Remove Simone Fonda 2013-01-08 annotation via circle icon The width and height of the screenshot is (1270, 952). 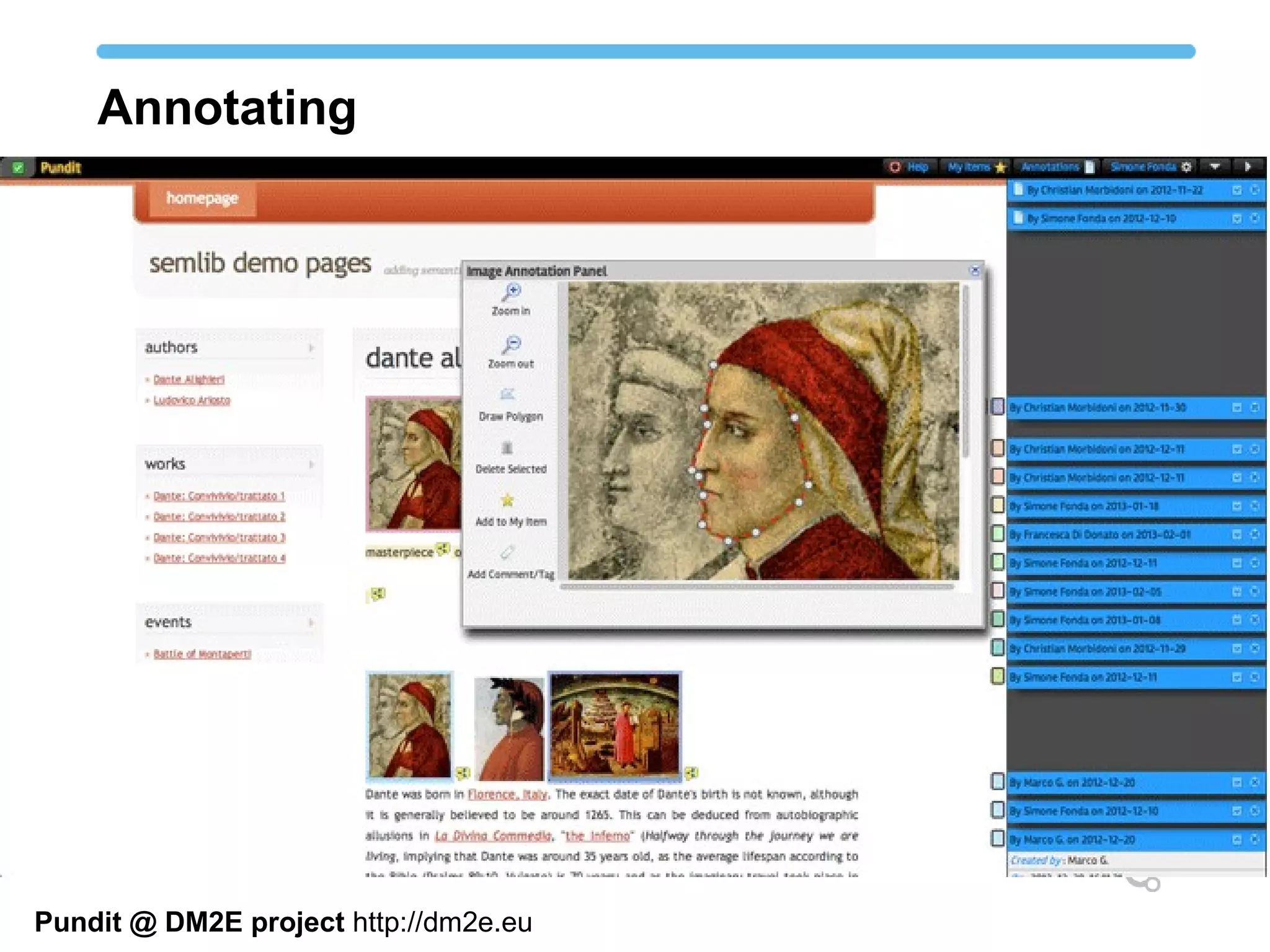pyautogui.click(x=1254, y=620)
